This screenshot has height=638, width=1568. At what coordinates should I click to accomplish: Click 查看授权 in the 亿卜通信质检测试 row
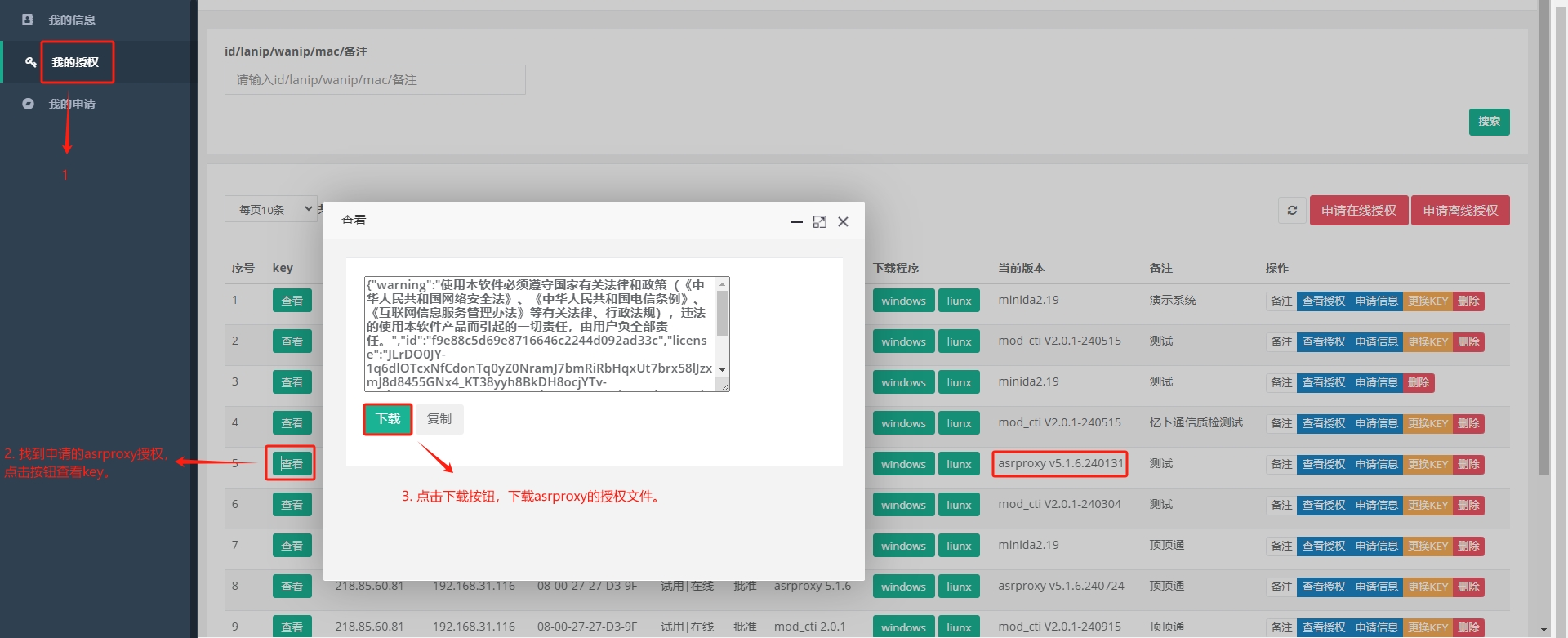pyautogui.click(x=1323, y=423)
